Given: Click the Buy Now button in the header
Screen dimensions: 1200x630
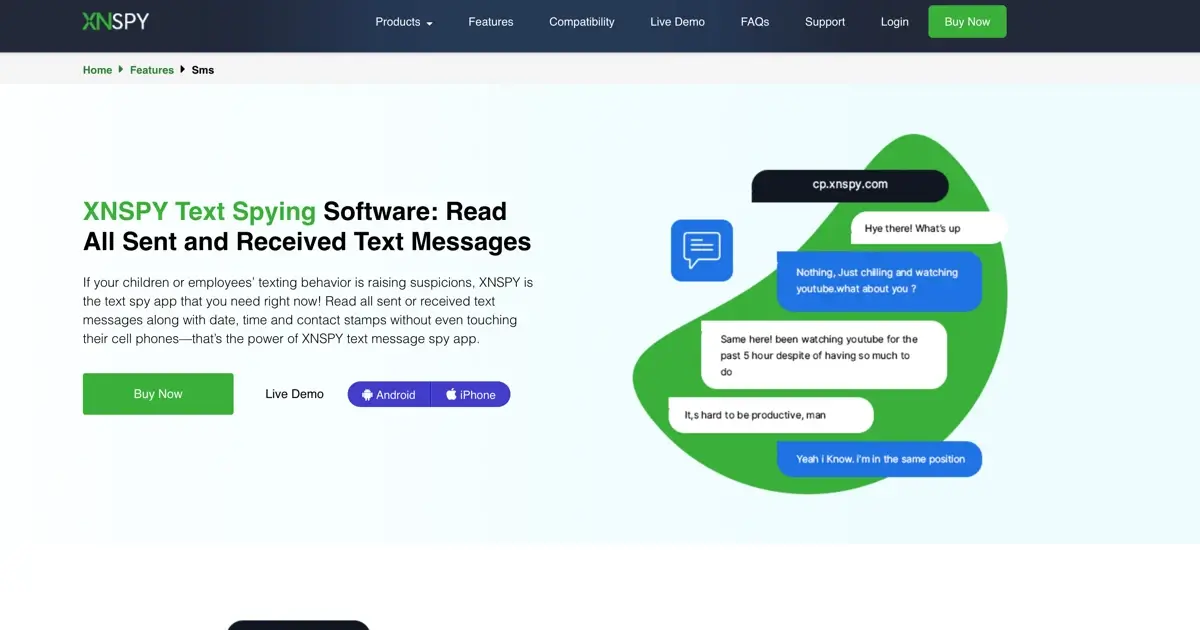Looking at the screenshot, I should [967, 22].
